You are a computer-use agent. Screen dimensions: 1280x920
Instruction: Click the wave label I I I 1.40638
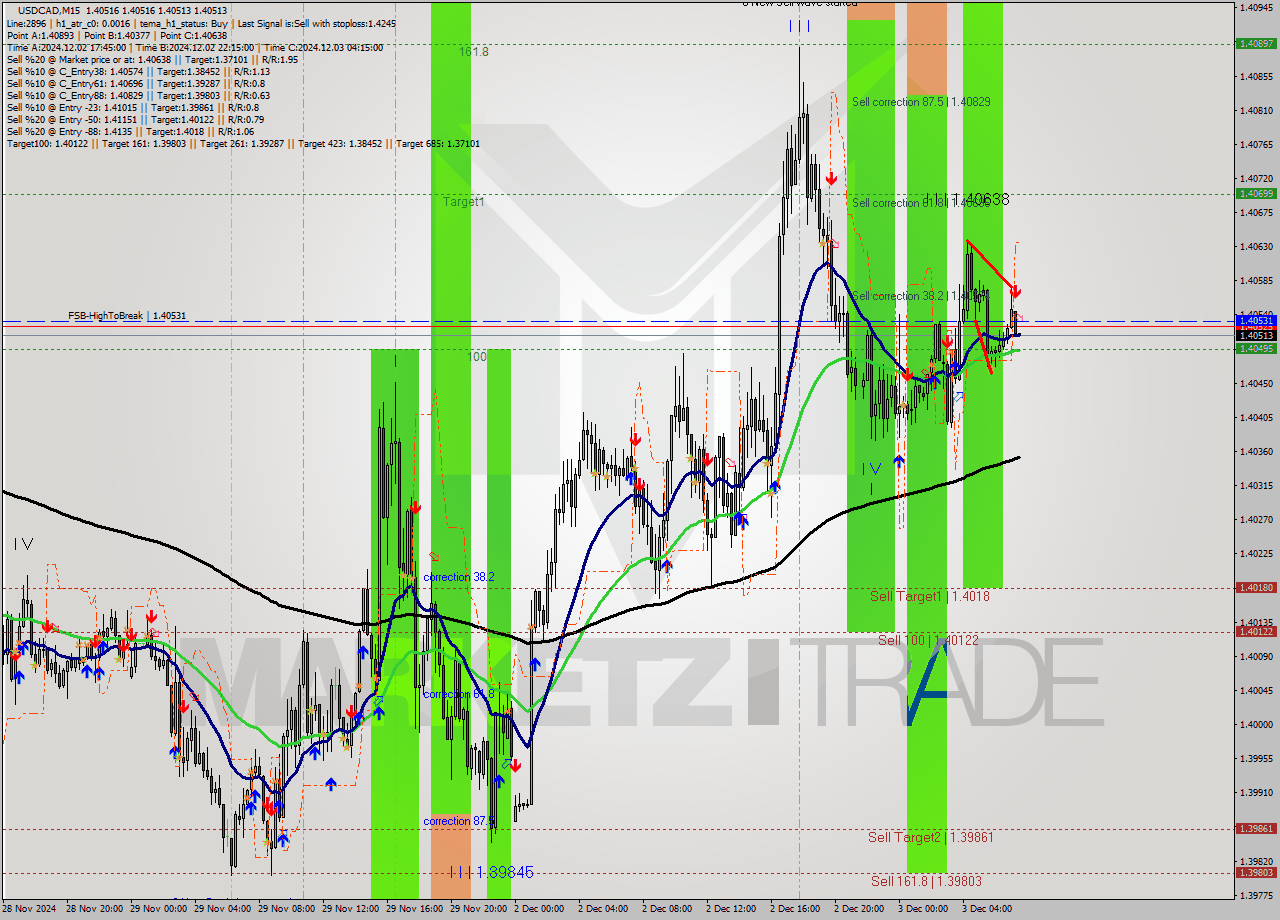pyautogui.click(x=966, y=199)
